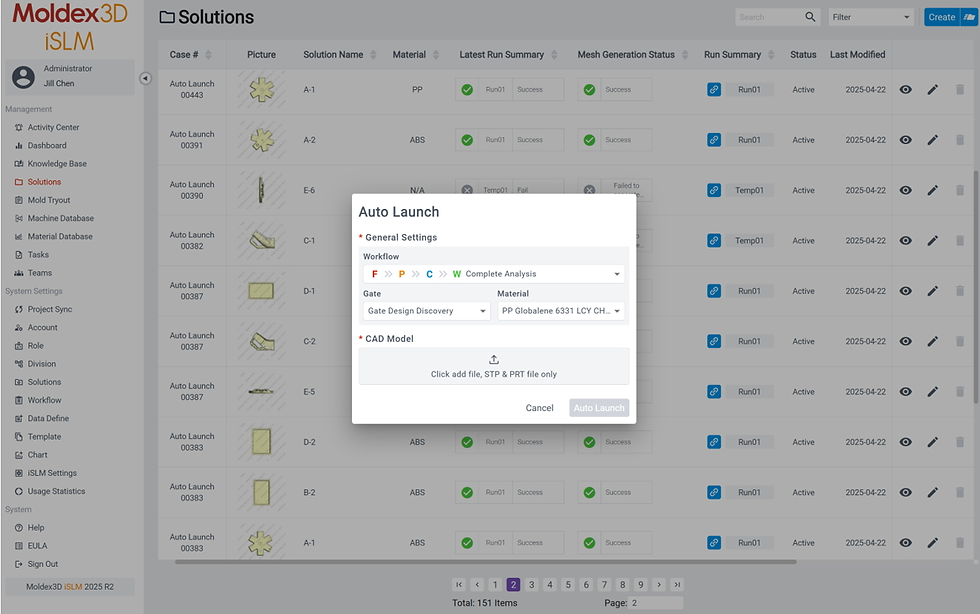This screenshot has height=614, width=980.
Task: Collapse the sidebar with arrow button
Action: (x=145, y=78)
